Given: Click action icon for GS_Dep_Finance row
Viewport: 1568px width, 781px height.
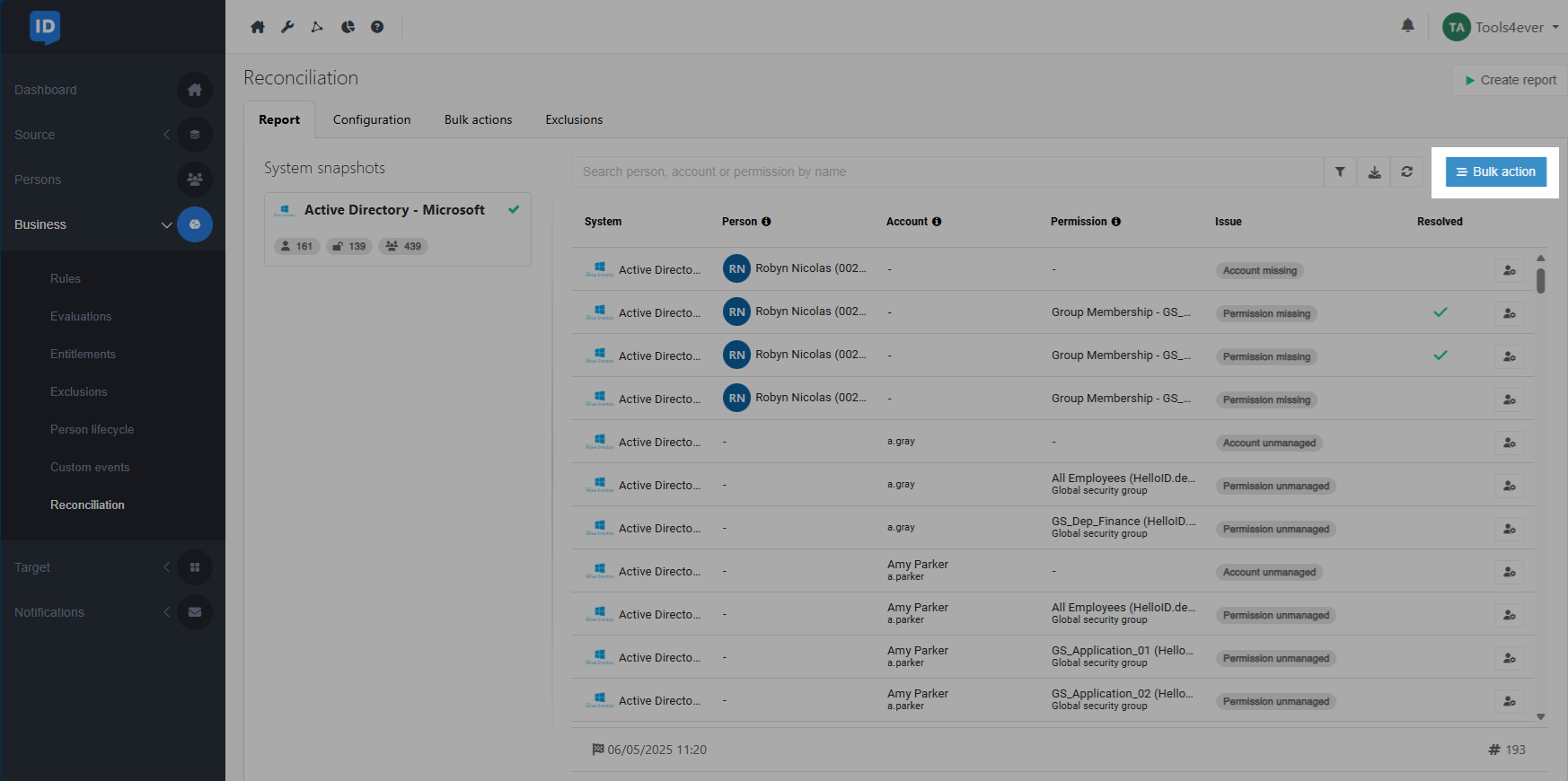Looking at the screenshot, I should (x=1510, y=529).
